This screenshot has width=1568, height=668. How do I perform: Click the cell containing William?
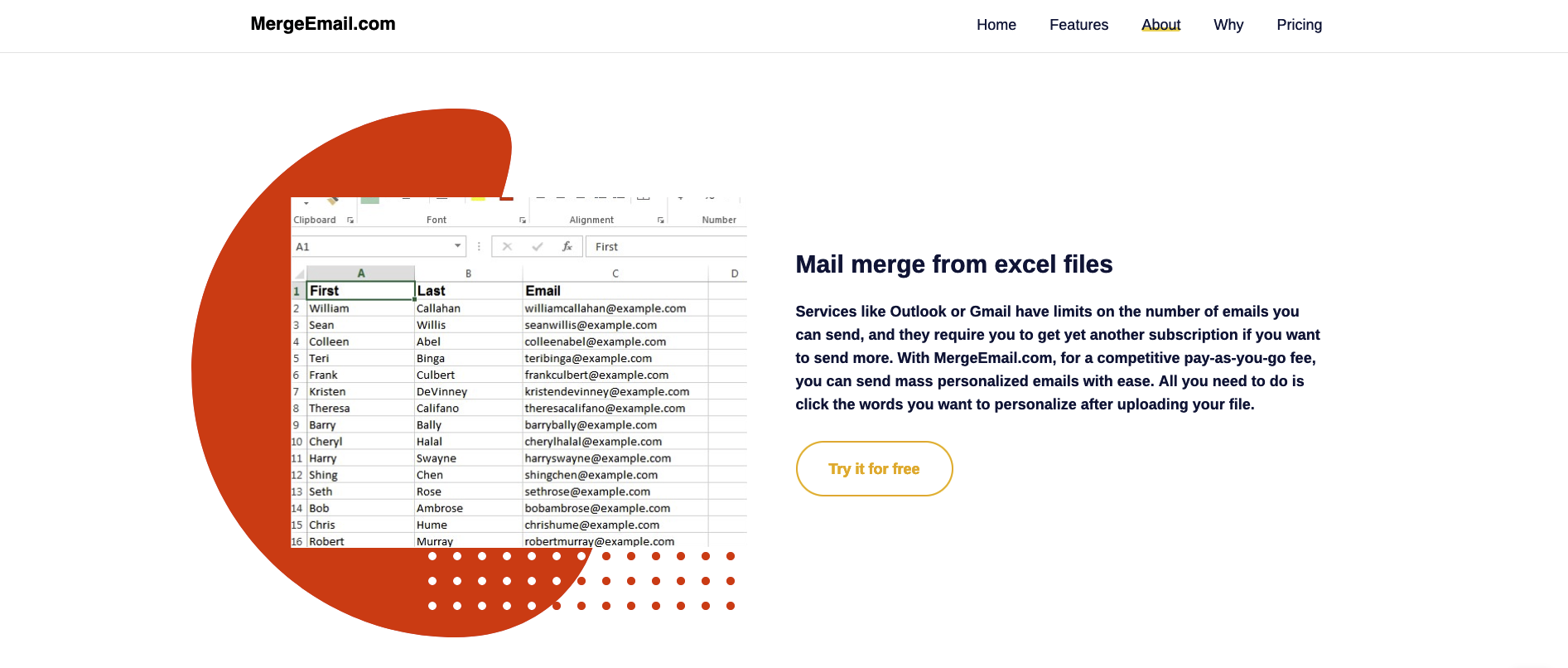[x=360, y=308]
